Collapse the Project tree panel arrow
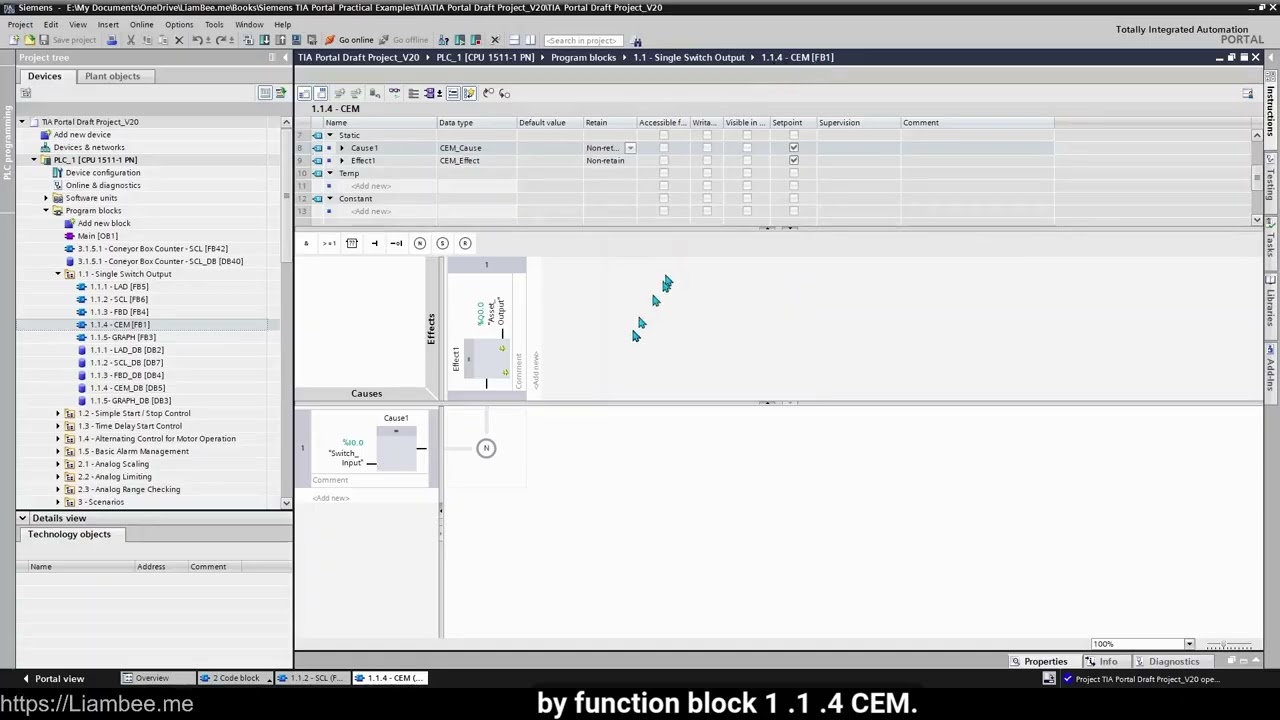Image resolution: width=1280 pixels, height=720 pixels. 285,57
